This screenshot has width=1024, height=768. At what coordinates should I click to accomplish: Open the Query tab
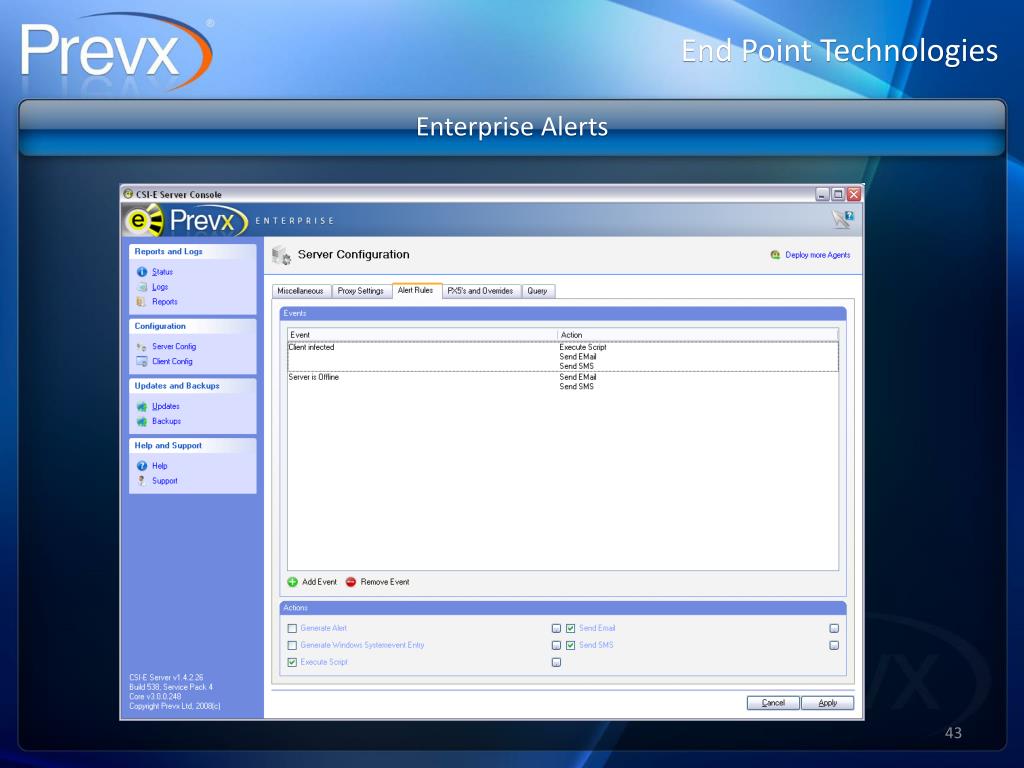[538, 291]
